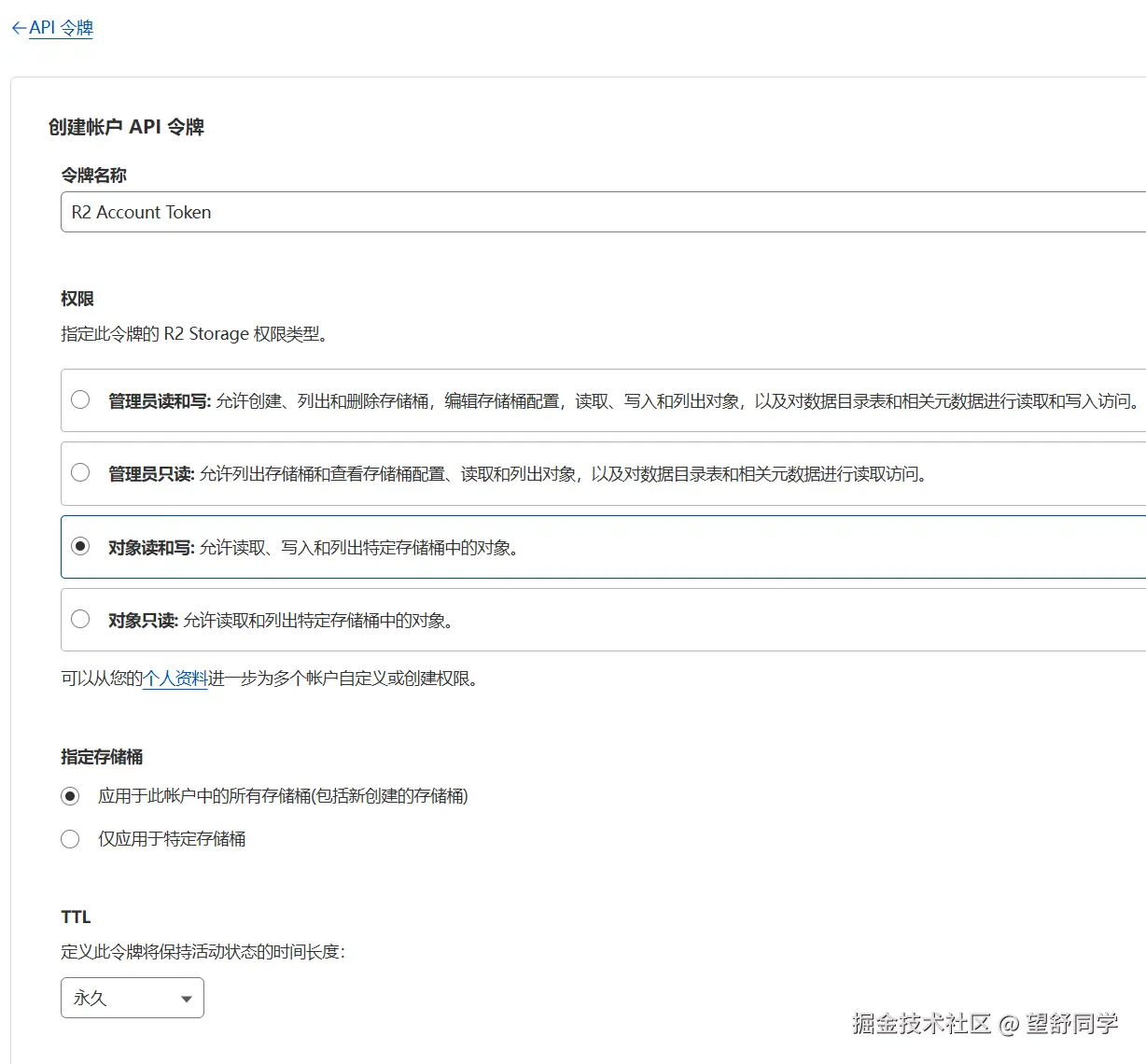This screenshot has width=1146, height=1064.
Task: Select the 管理员只读 permission option
Action: point(80,473)
